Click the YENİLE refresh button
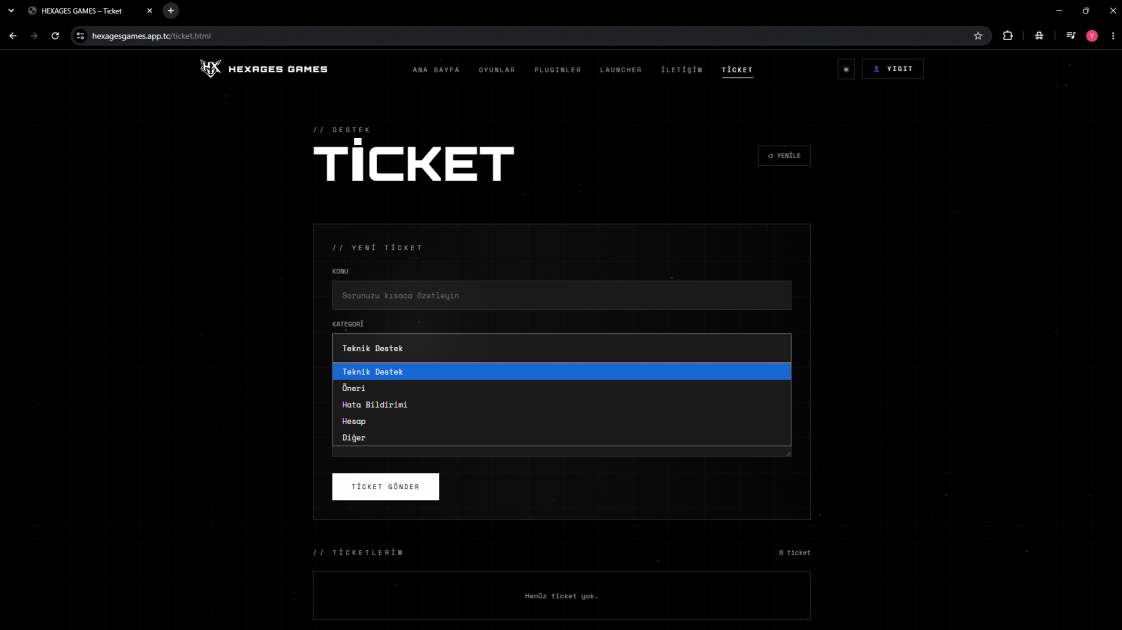Viewport: 1122px width, 630px height. coord(784,155)
